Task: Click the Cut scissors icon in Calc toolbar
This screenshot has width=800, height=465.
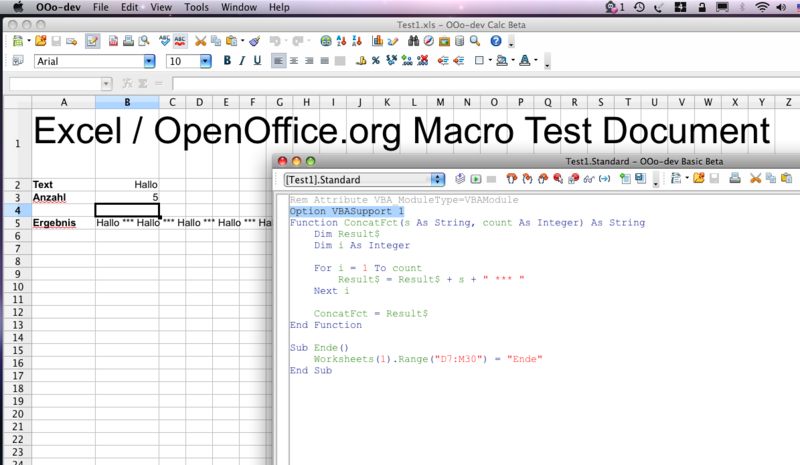Action: [x=201, y=42]
